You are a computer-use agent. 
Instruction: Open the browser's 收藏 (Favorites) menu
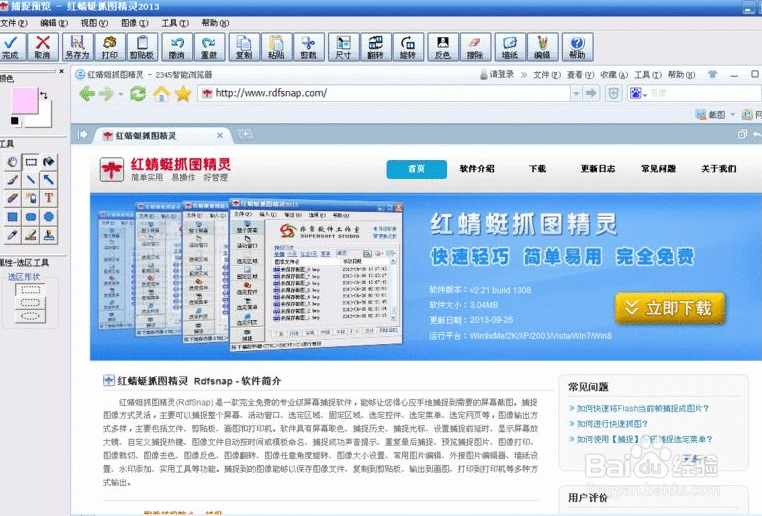[x=614, y=75]
